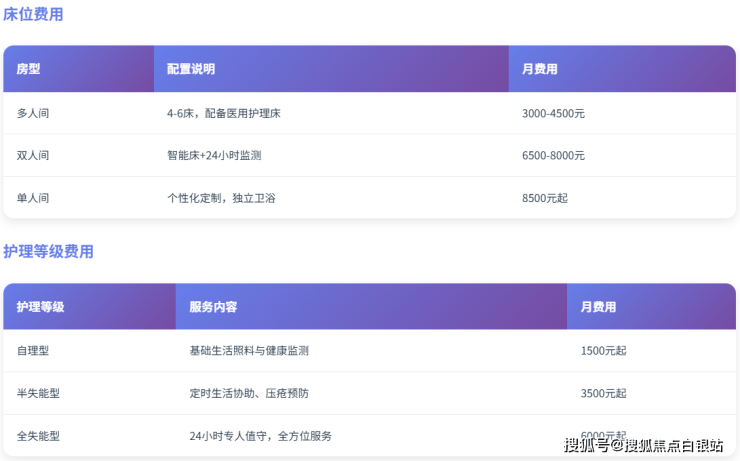This screenshot has height=461, width=740.
Task: Click the 定时生活协助、压疮预防 service text
Action: click(248, 393)
